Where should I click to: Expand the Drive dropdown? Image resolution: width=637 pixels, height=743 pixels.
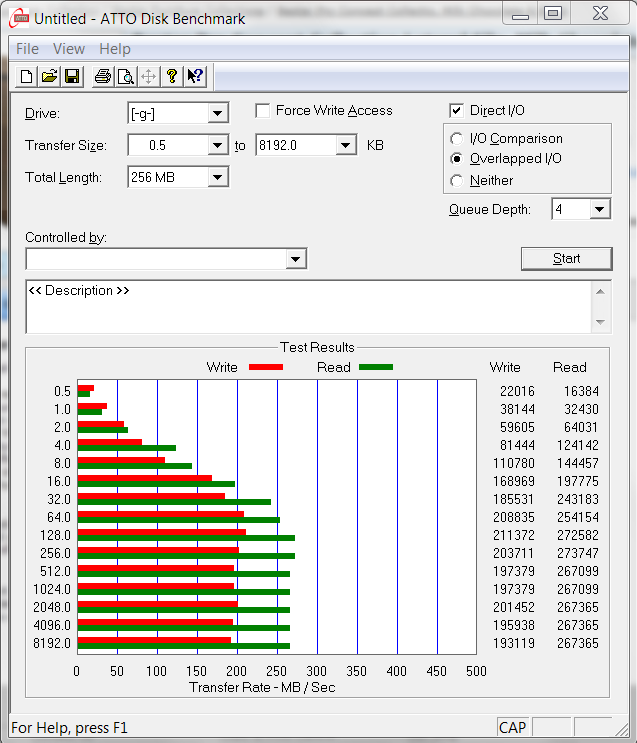(218, 114)
